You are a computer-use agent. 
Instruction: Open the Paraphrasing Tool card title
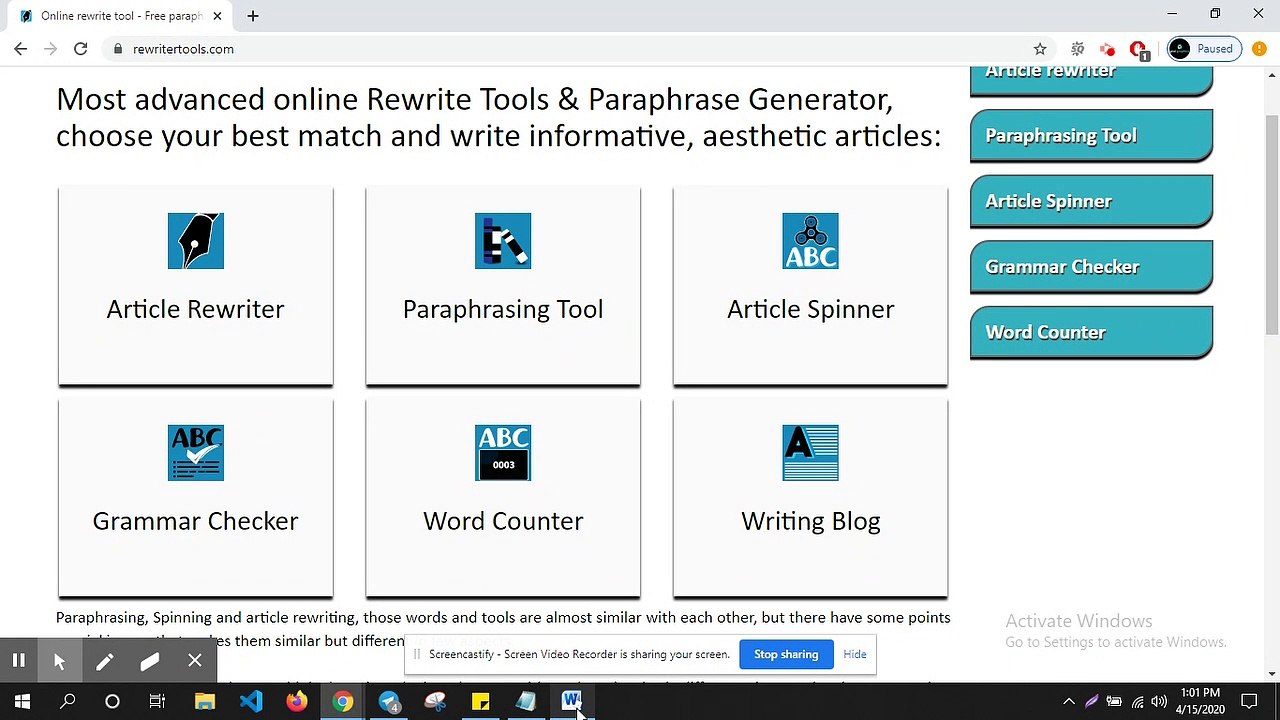pos(503,309)
